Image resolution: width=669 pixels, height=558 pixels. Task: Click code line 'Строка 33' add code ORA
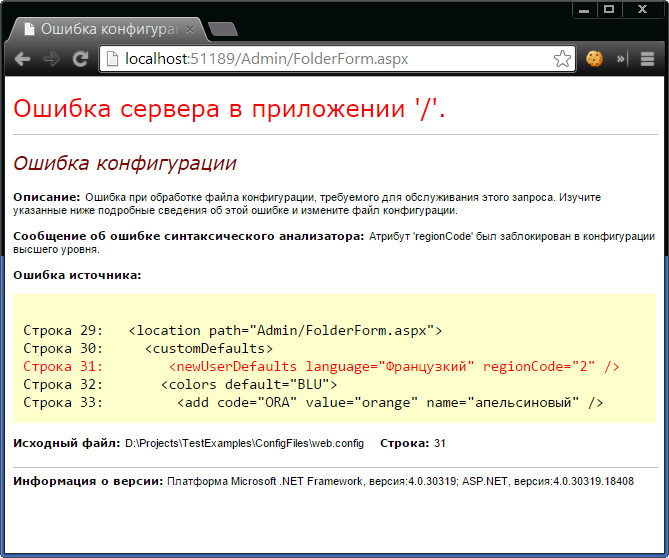(314, 402)
